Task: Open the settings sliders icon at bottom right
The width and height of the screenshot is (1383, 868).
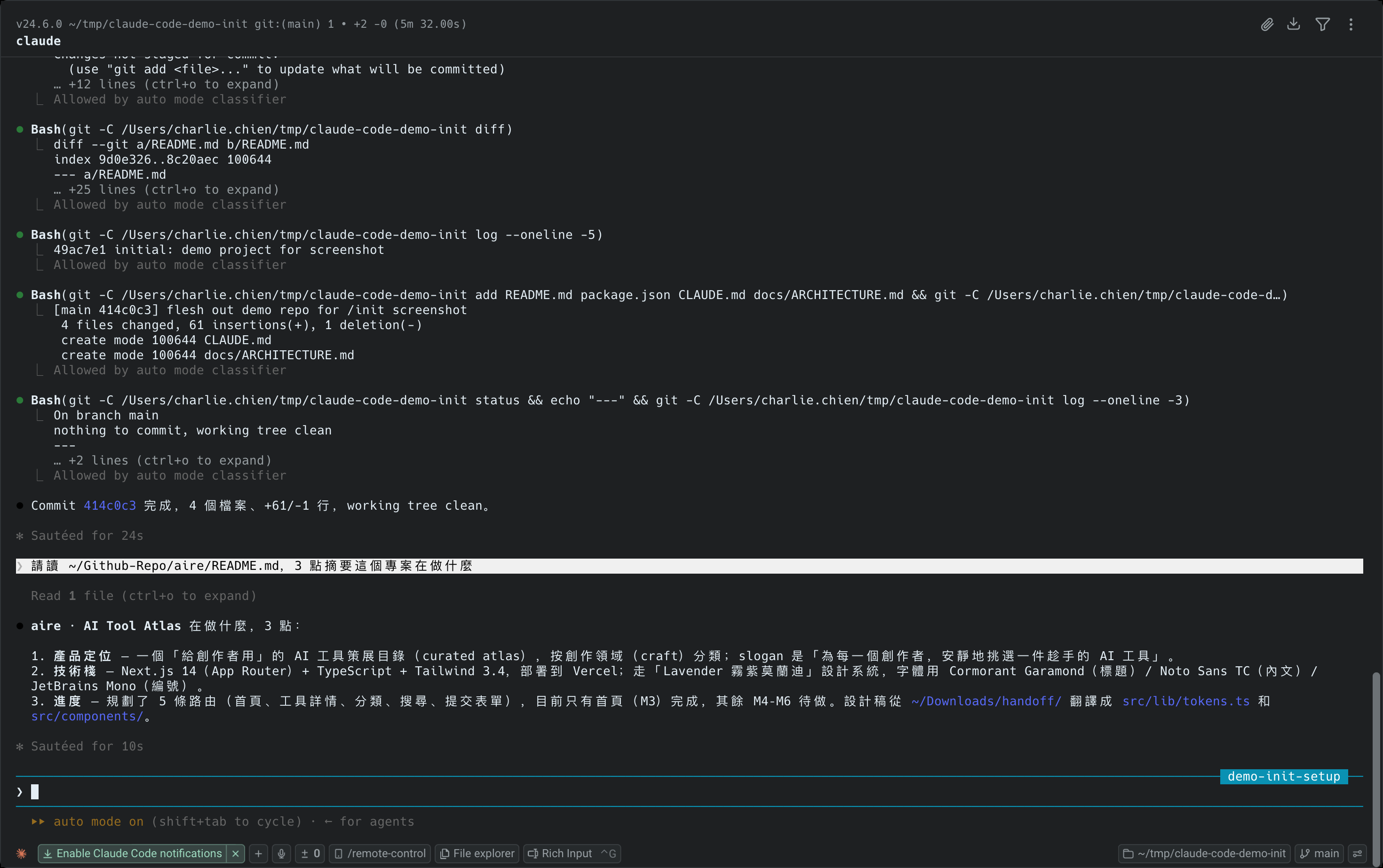Action: coord(1358,853)
